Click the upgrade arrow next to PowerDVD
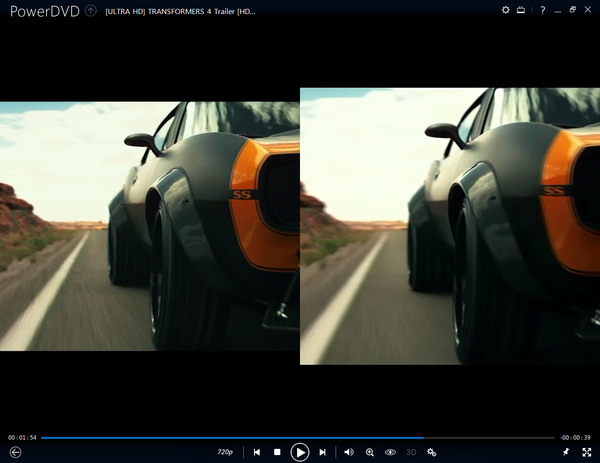The width and height of the screenshot is (600, 463). [91, 11]
